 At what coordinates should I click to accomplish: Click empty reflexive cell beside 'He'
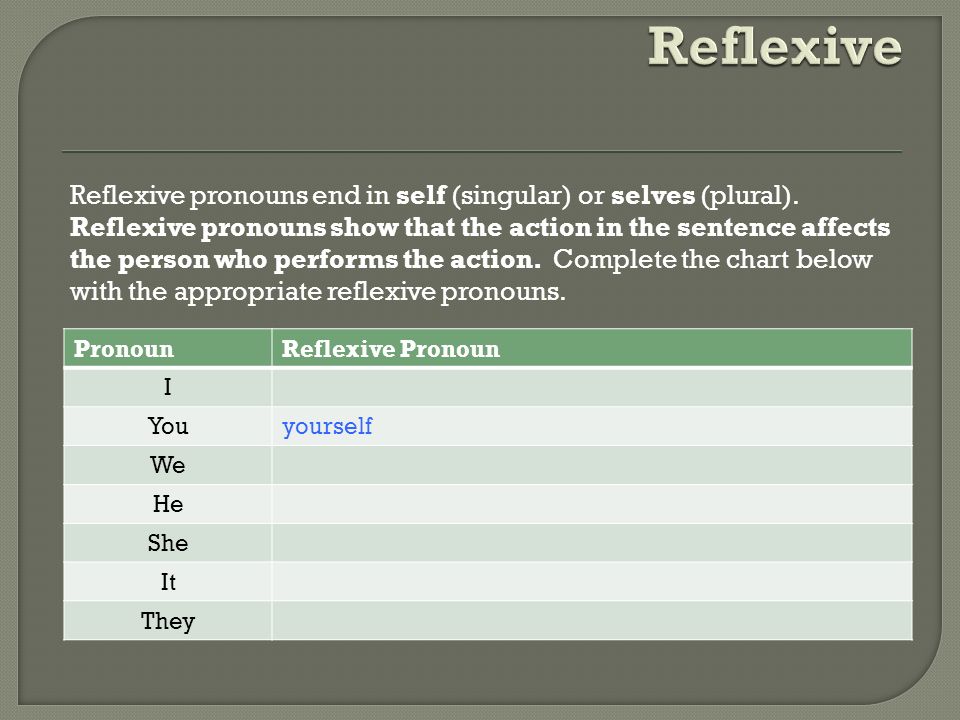click(592, 504)
